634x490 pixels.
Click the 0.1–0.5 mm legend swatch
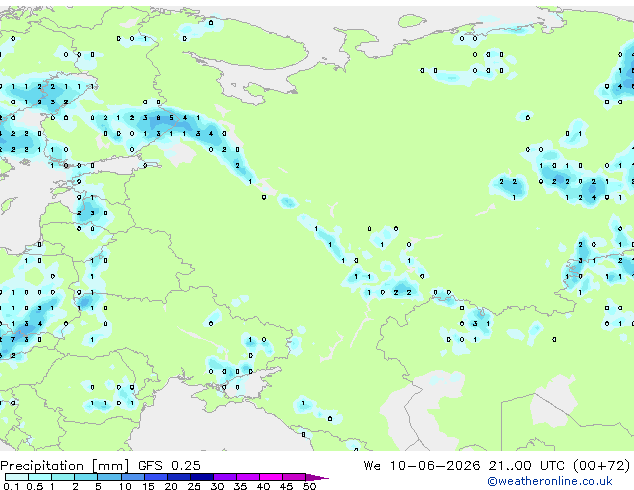coord(17,477)
